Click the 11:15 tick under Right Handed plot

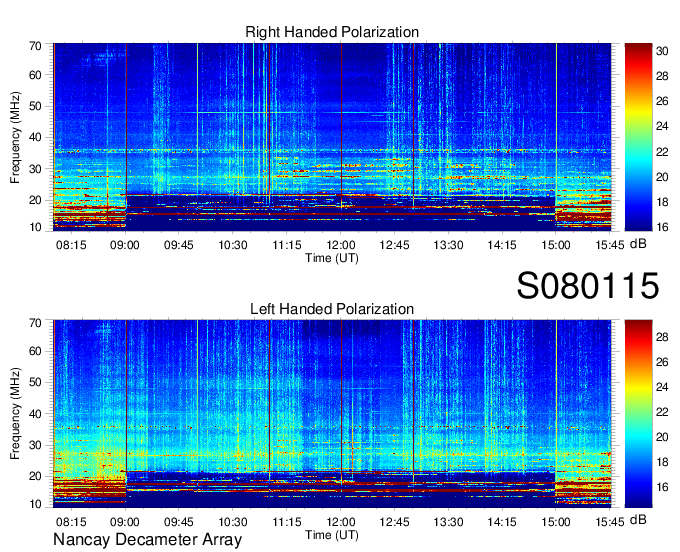click(x=287, y=245)
